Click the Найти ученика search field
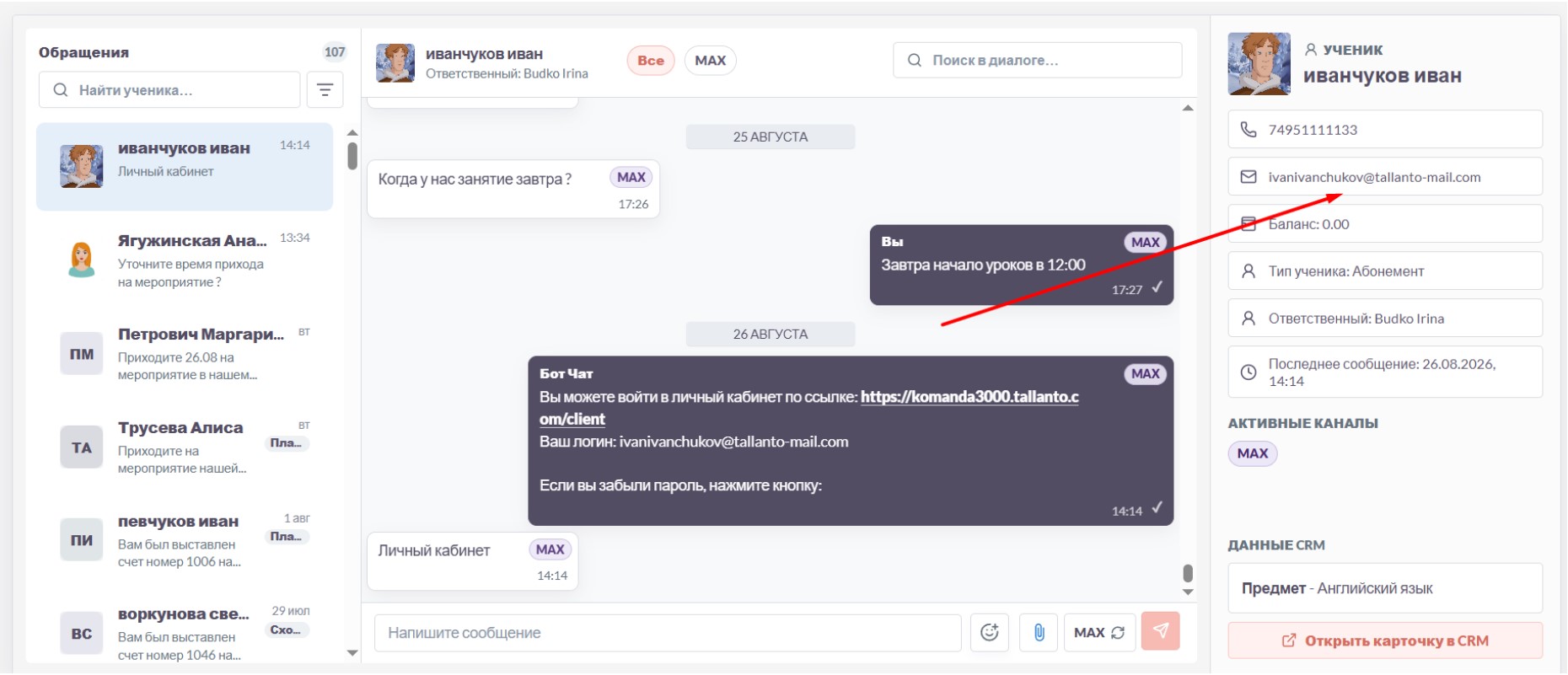1568x675 pixels. pyautogui.click(x=169, y=90)
